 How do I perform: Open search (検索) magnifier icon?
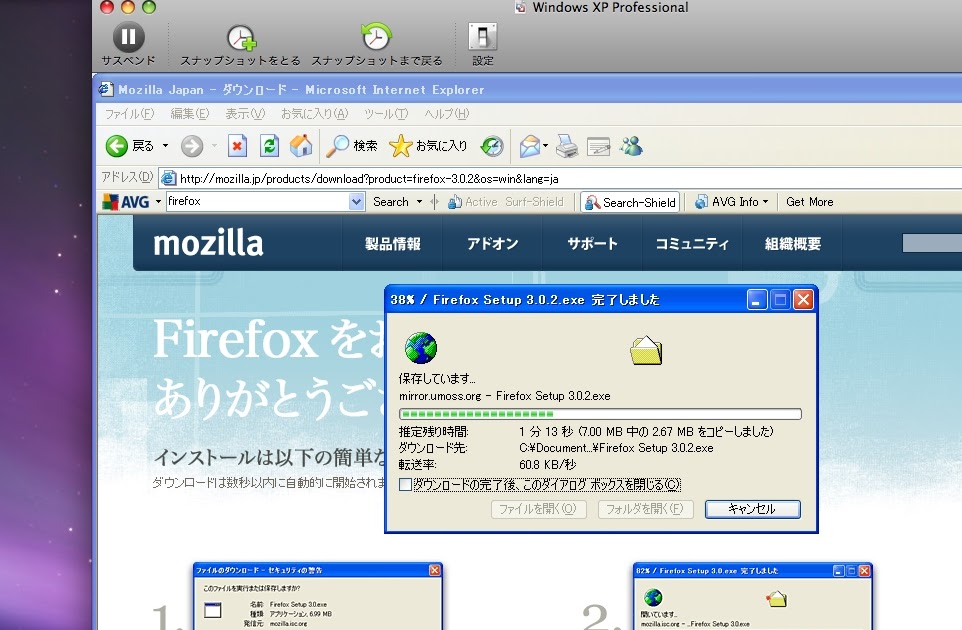[337, 146]
